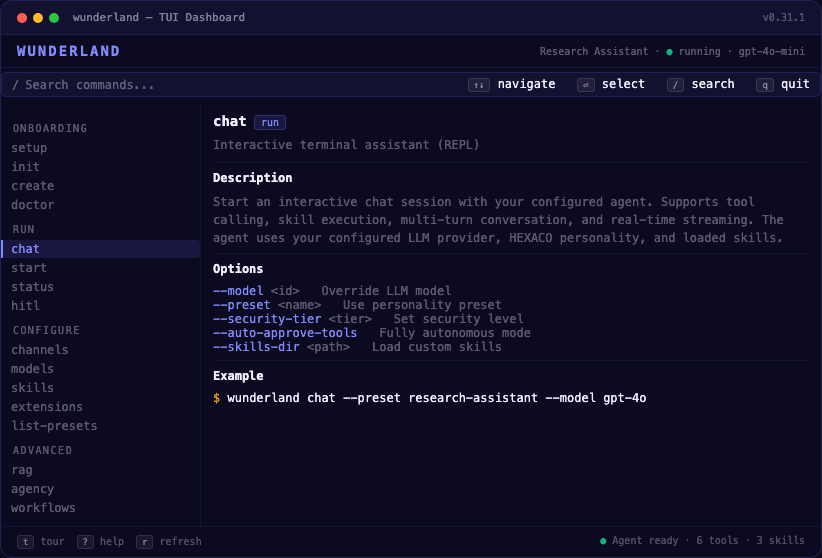Click the enter key select icon

point(586,85)
